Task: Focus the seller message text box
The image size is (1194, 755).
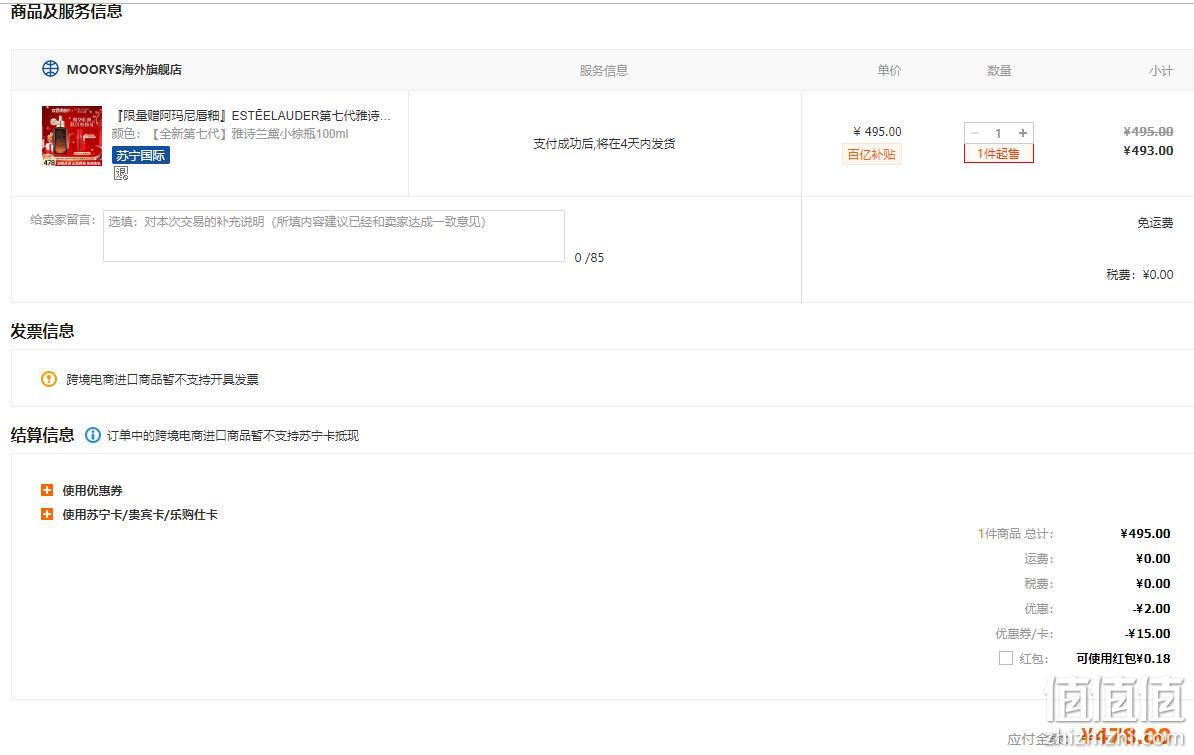Action: [334, 235]
